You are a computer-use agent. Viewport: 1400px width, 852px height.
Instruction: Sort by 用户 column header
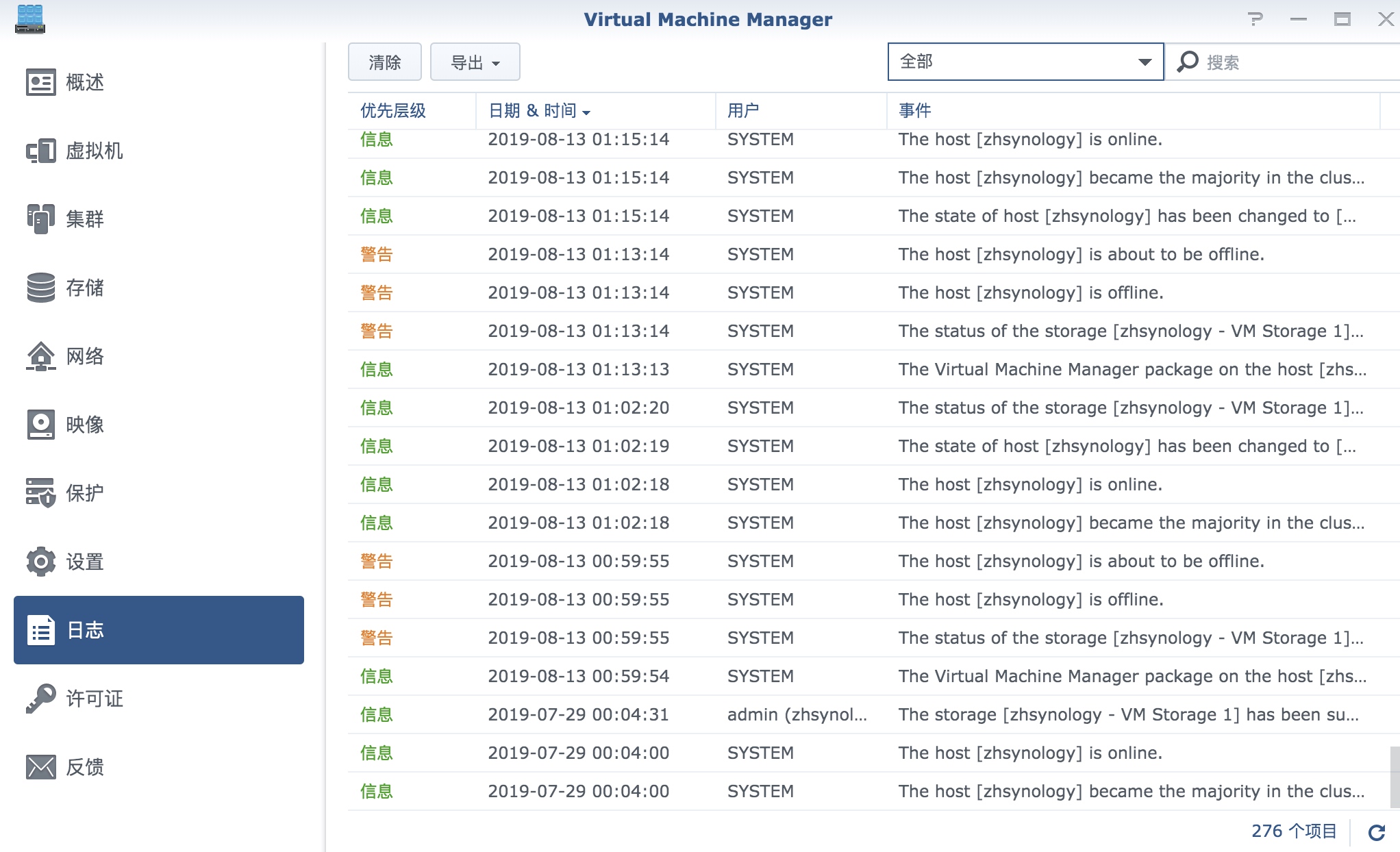click(x=801, y=110)
